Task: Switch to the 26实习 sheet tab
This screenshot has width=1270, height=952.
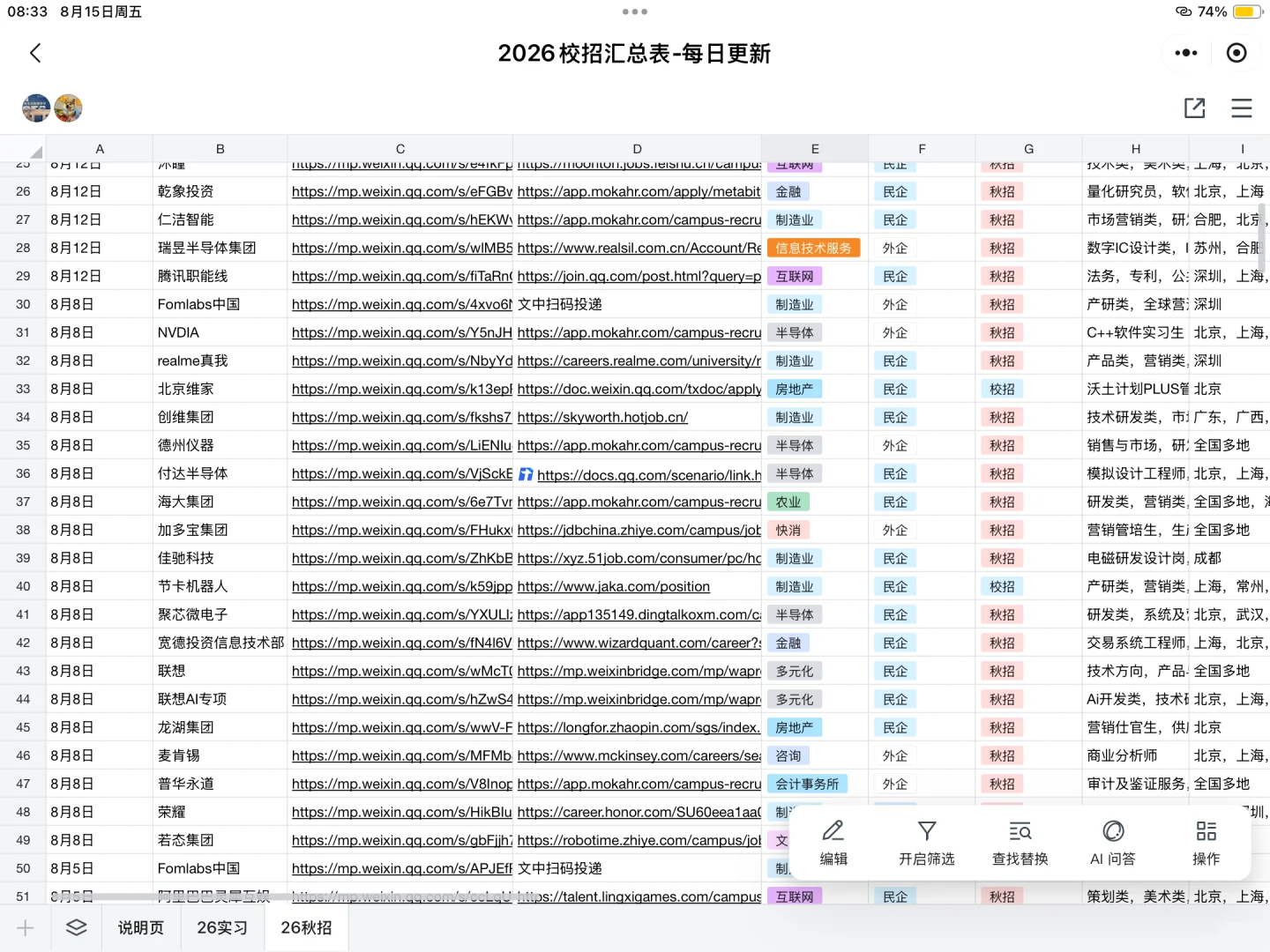Action: 222,927
